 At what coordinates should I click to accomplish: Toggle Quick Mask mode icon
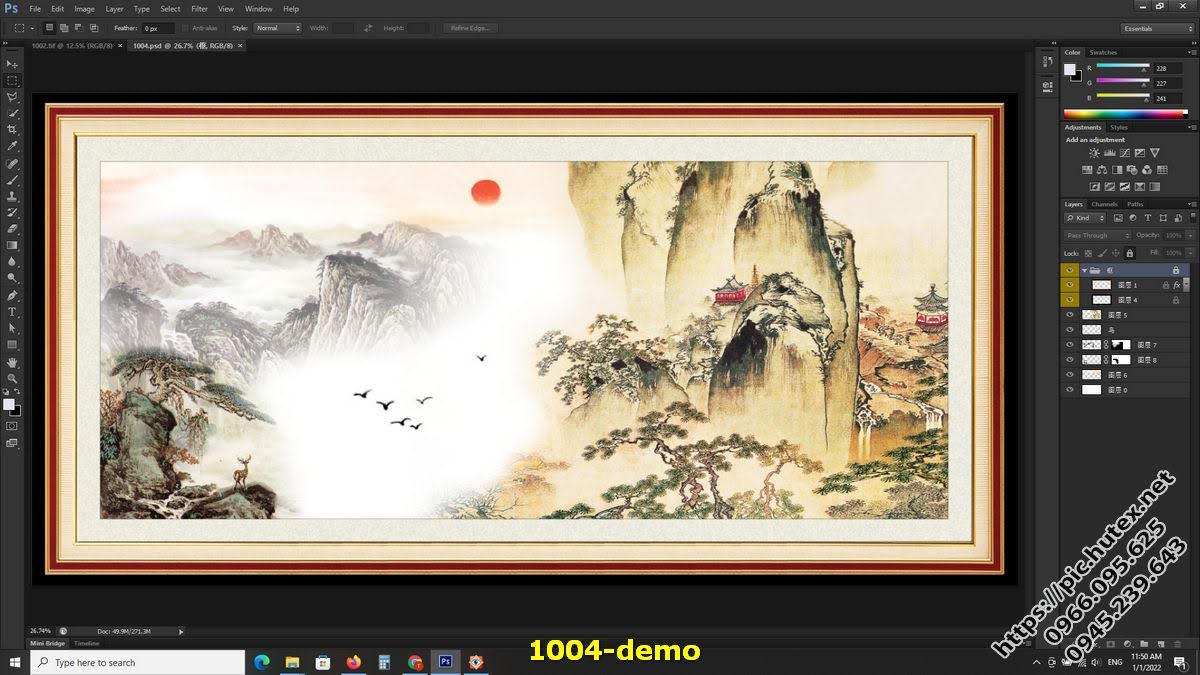(12, 426)
